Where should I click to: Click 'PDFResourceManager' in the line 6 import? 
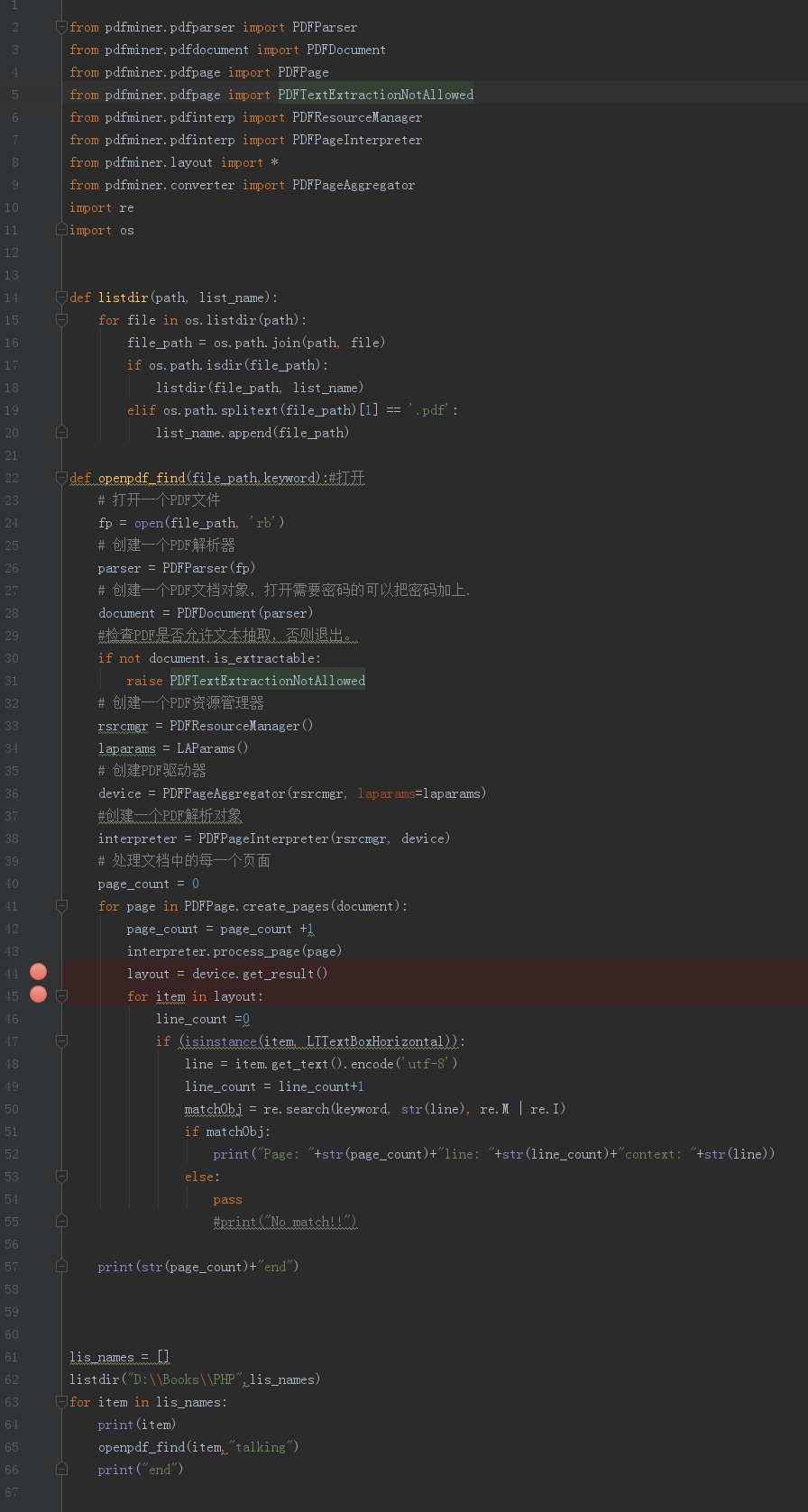click(x=357, y=117)
